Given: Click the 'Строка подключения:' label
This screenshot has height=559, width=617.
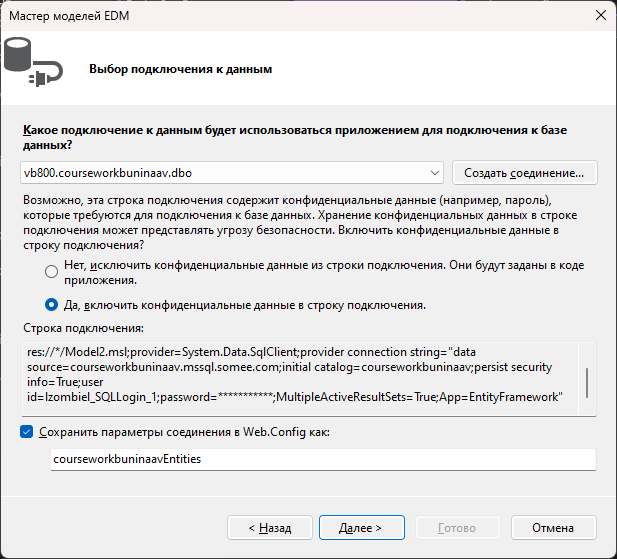Looking at the screenshot, I should click(83, 328).
